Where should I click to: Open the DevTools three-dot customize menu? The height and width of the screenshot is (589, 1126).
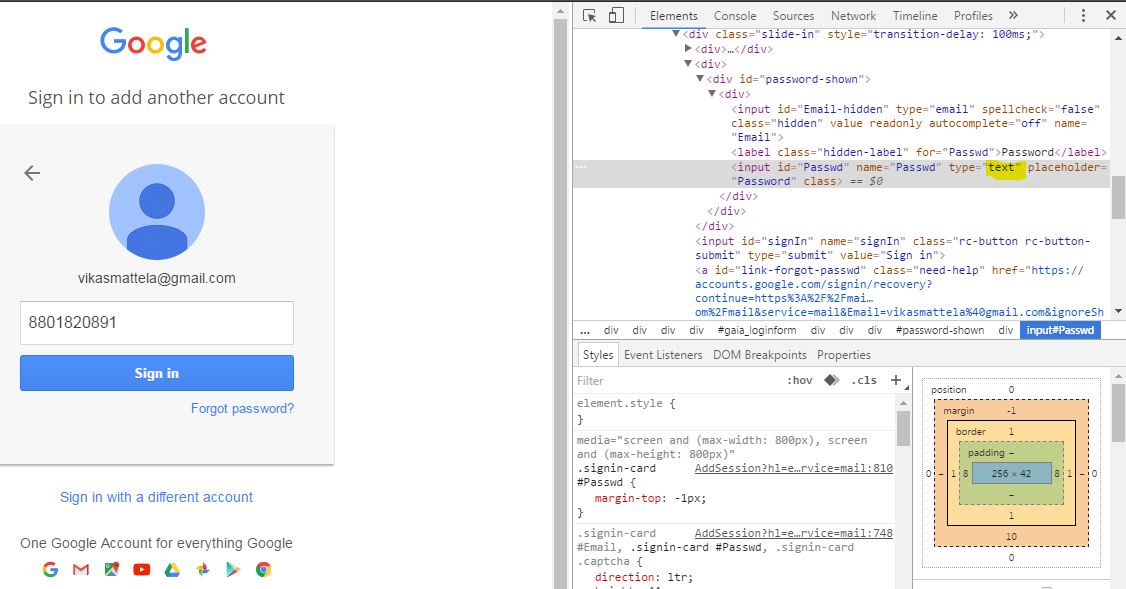(1084, 15)
